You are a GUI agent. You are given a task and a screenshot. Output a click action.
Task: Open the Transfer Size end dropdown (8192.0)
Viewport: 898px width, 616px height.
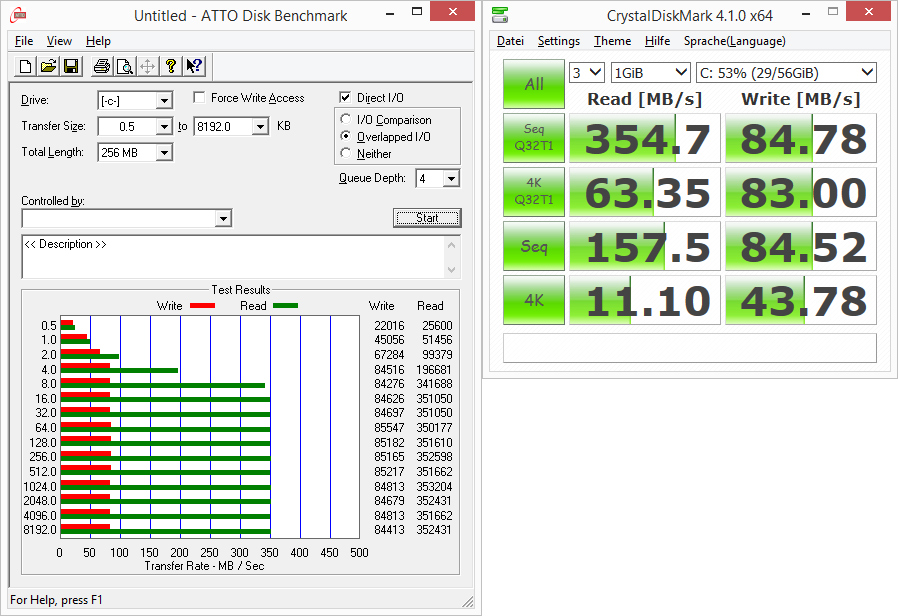(x=260, y=127)
